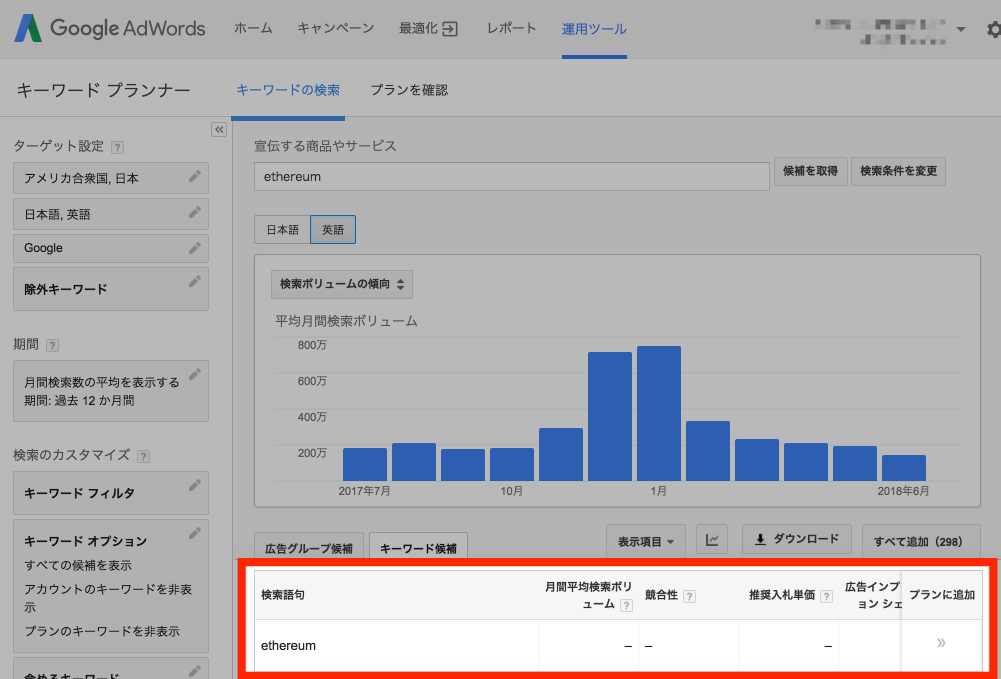Viewport: 1001px width, 679px height.
Task: Click the 2018年6月 chart bar
Action: pyautogui.click(x=903, y=468)
